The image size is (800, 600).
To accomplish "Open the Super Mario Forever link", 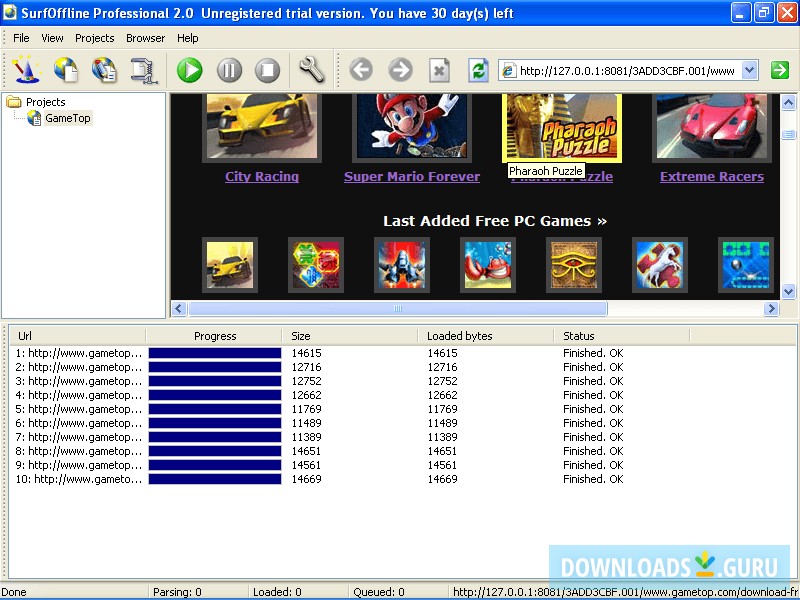I will [x=411, y=176].
